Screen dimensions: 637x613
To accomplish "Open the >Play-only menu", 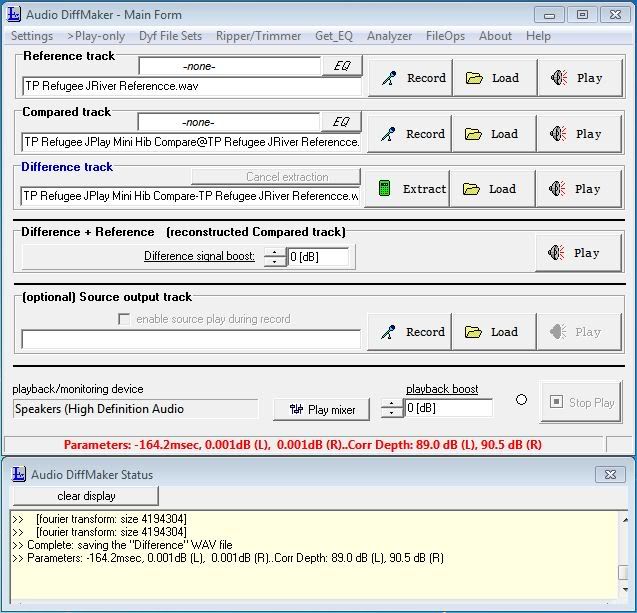I will 96,36.
